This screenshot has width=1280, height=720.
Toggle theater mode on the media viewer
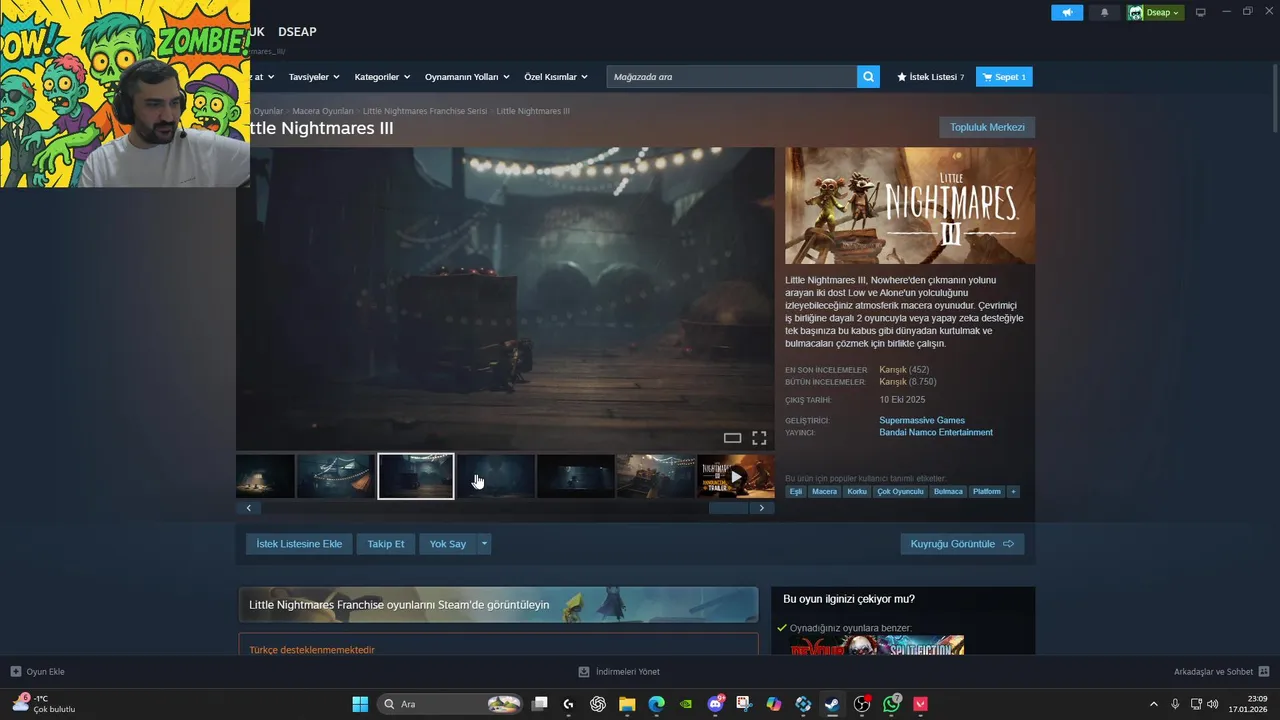click(x=732, y=438)
